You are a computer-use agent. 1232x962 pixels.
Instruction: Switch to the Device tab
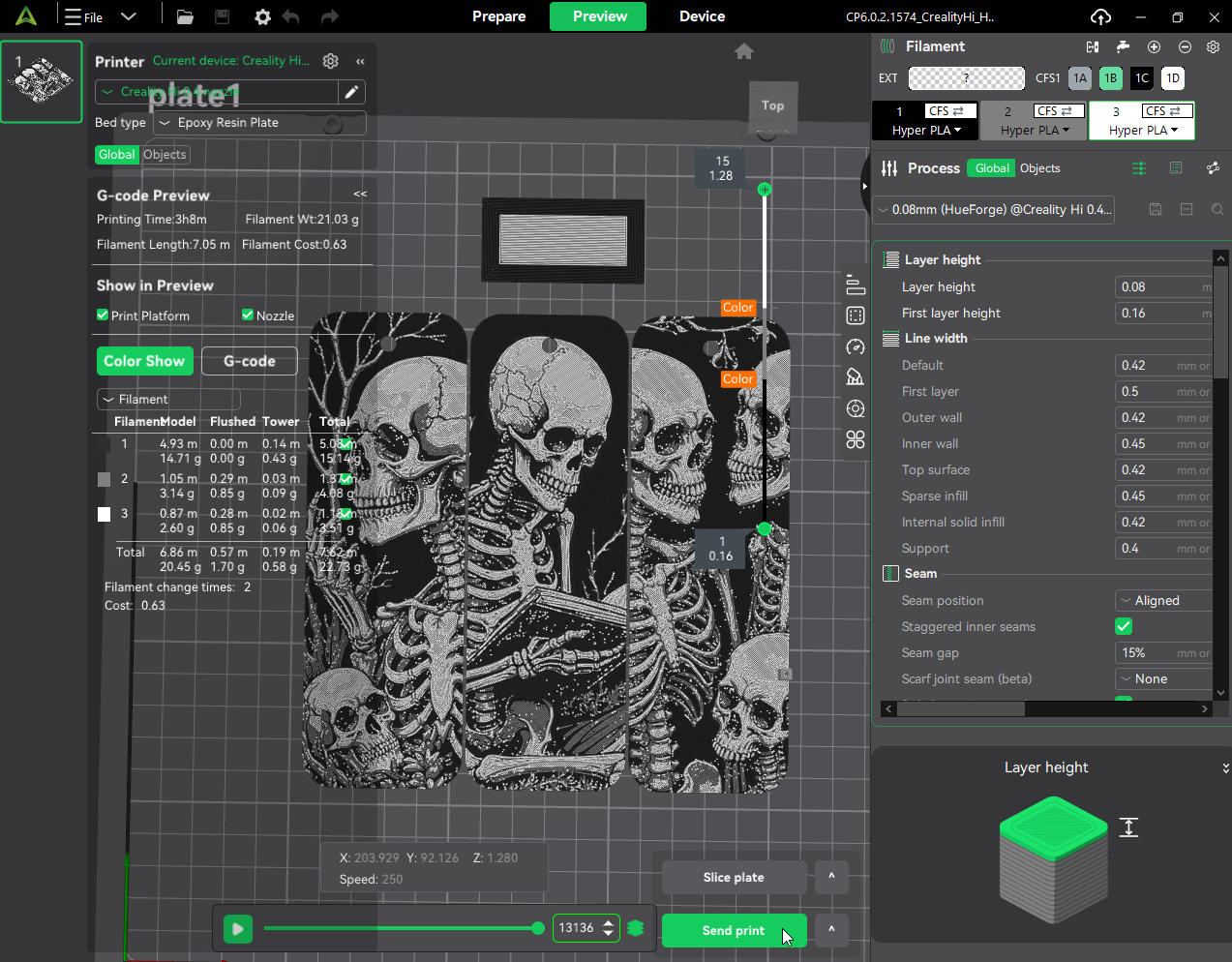pos(702,16)
